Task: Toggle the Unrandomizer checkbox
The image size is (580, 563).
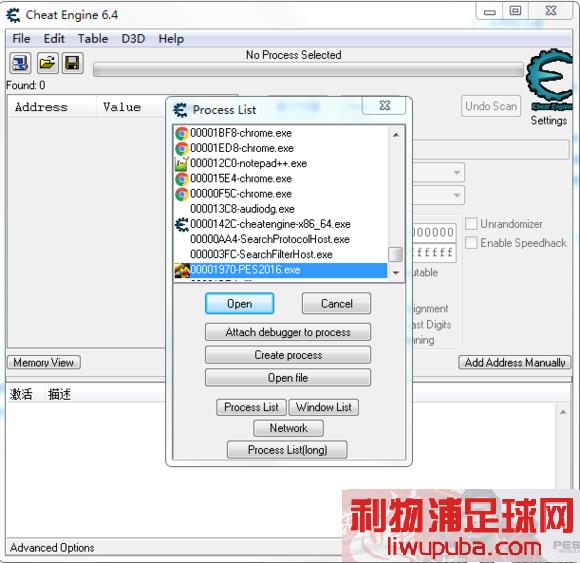Action: point(471,224)
